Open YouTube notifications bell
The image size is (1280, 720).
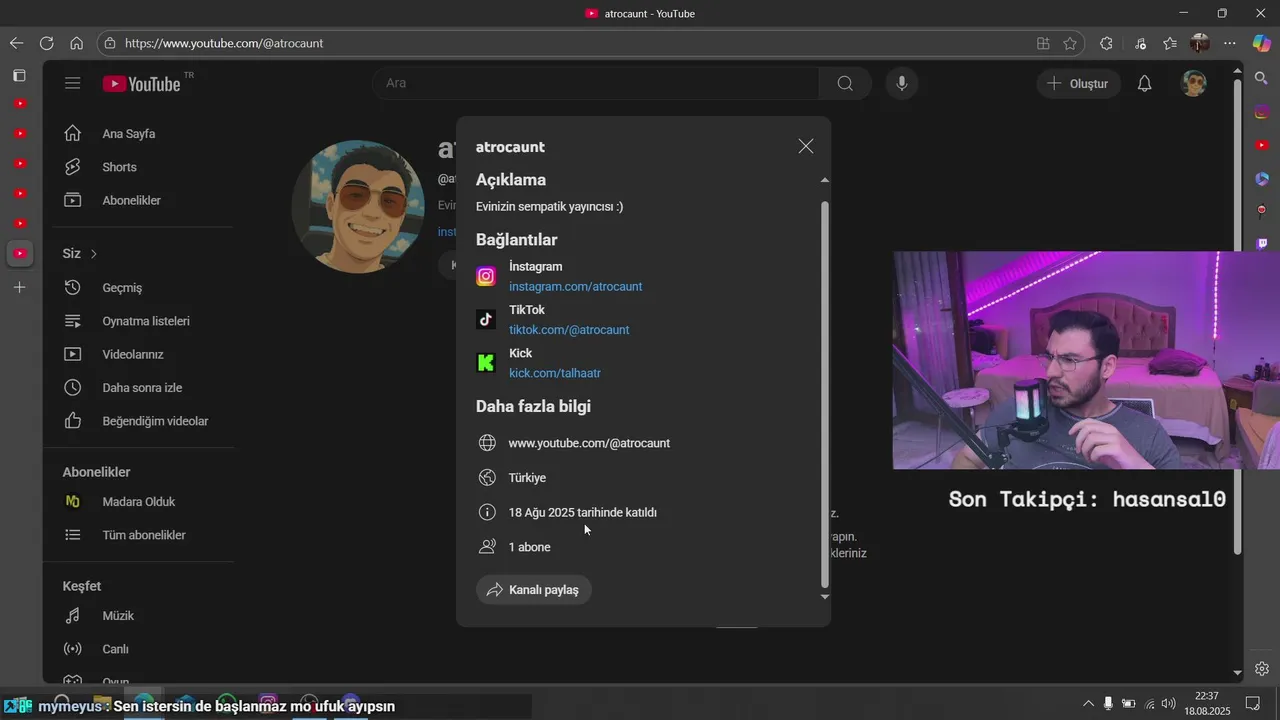(1145, 84)
